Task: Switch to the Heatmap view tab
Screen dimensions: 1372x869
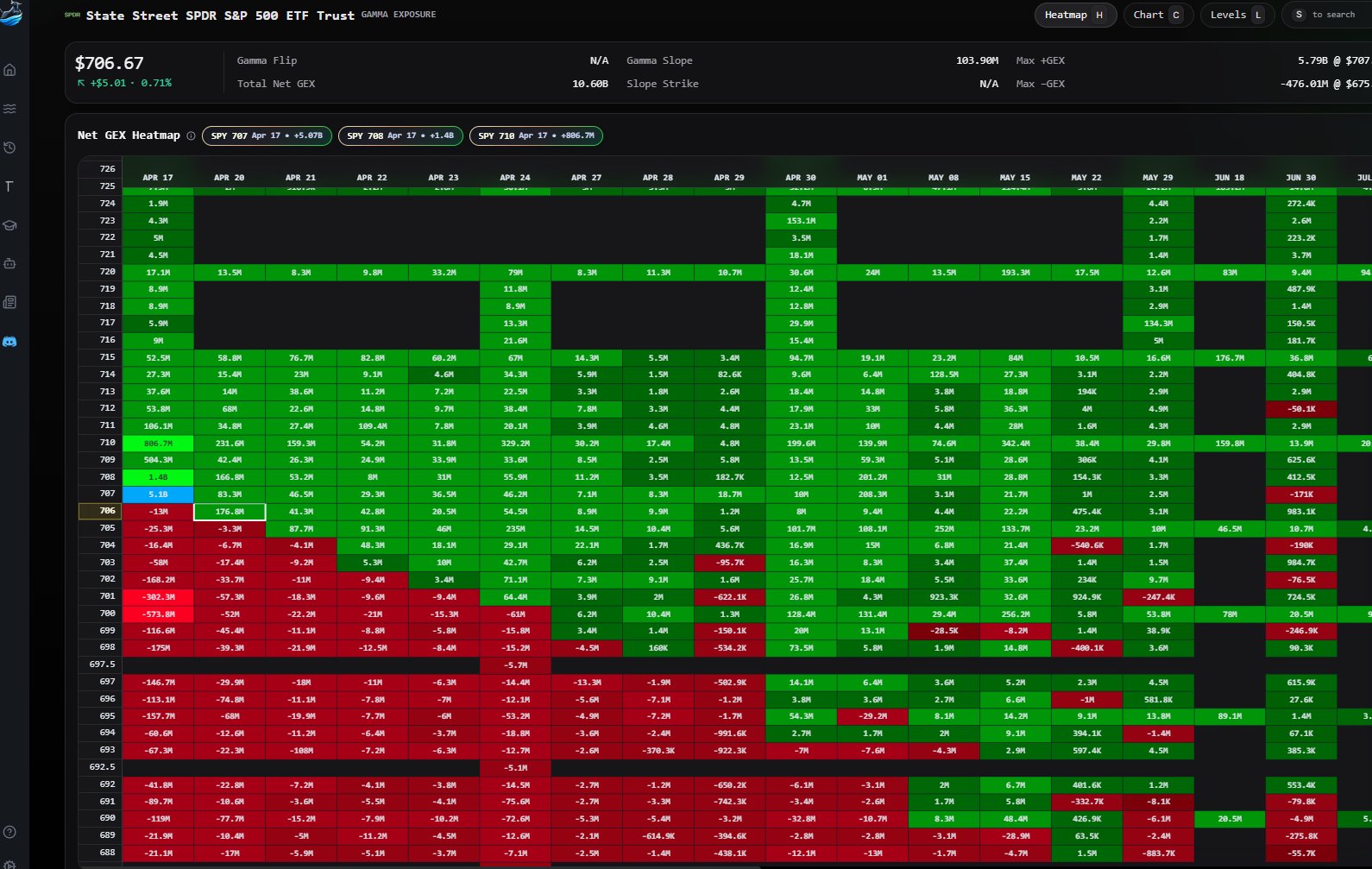Action: (x=1075, y=15)
